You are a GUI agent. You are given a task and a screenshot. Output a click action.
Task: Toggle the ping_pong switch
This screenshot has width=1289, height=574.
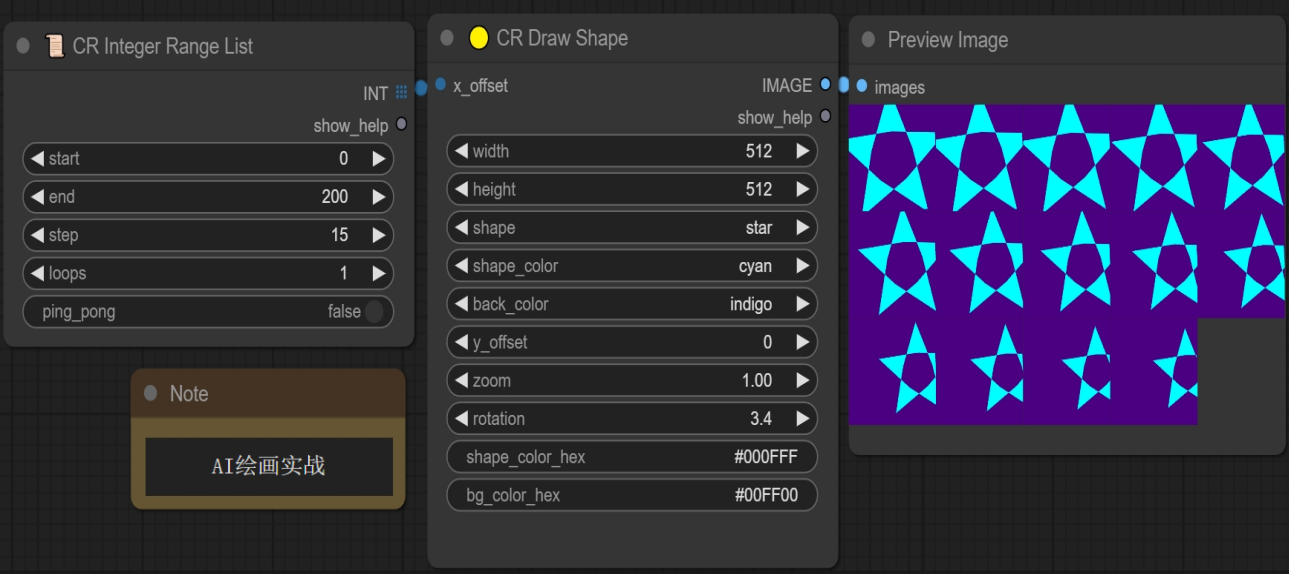click(374, 312)
